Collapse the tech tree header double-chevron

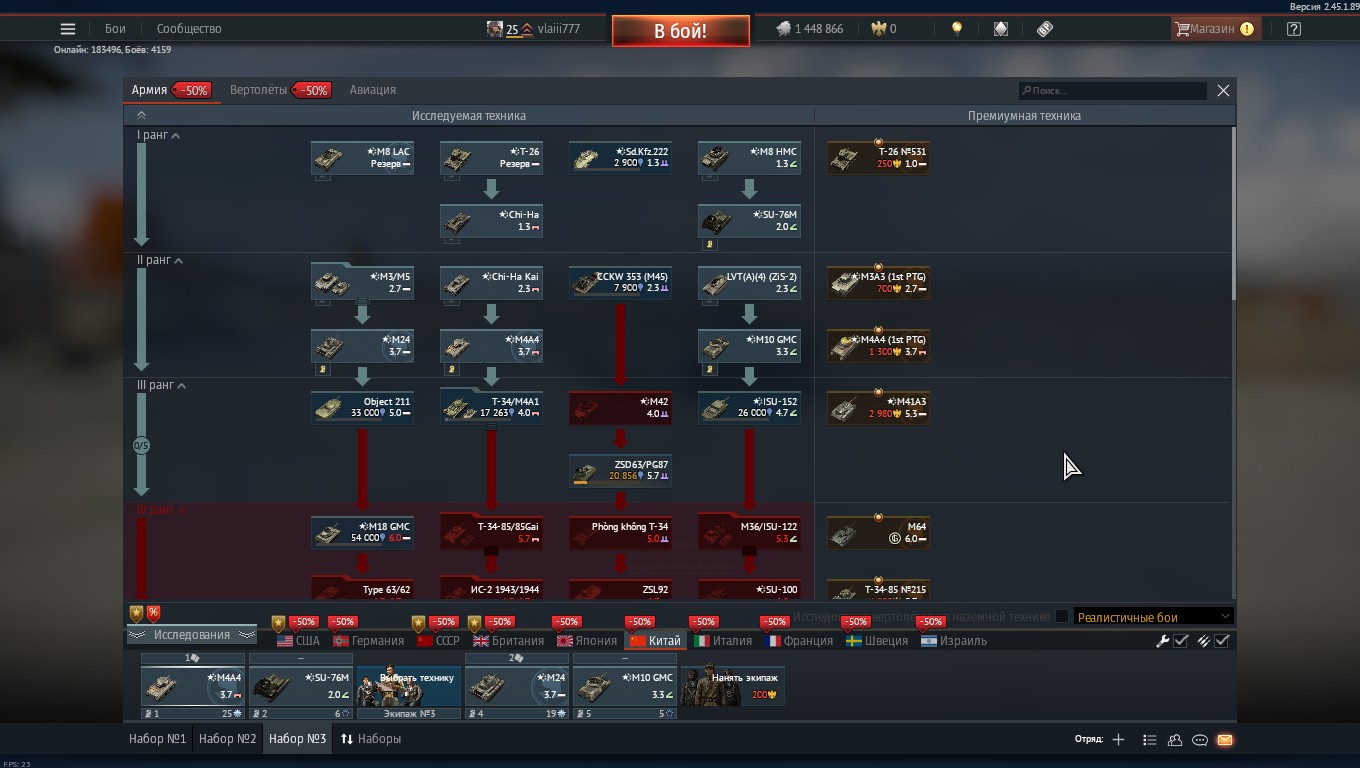(x=141, y=116)
